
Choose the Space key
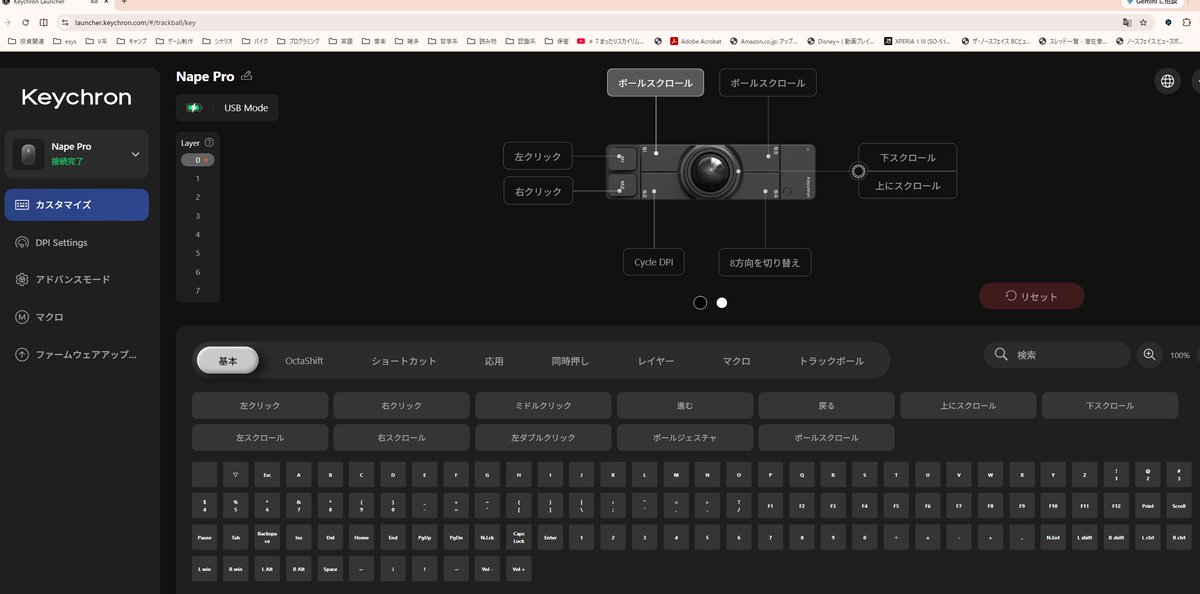point(330,569)
